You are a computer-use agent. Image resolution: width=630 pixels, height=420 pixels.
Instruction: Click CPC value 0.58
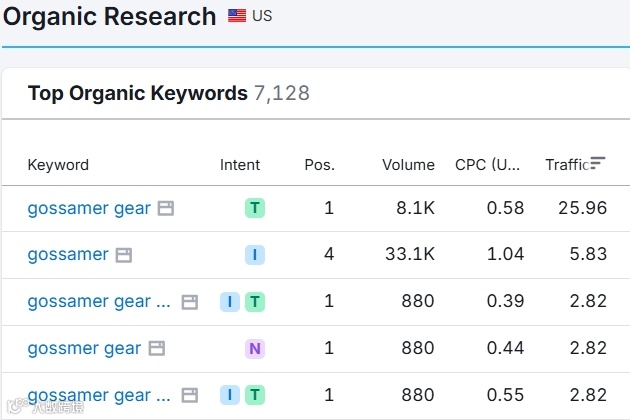pos(505,208)
